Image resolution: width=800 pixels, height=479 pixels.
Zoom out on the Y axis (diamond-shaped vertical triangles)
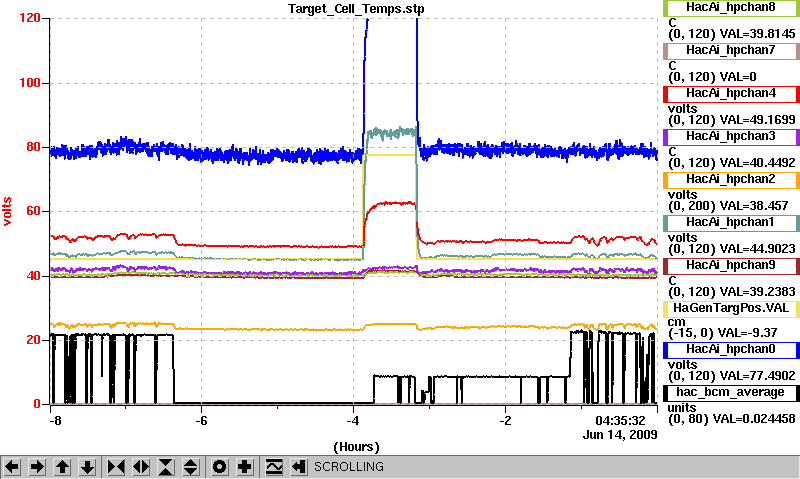point(191,467)
